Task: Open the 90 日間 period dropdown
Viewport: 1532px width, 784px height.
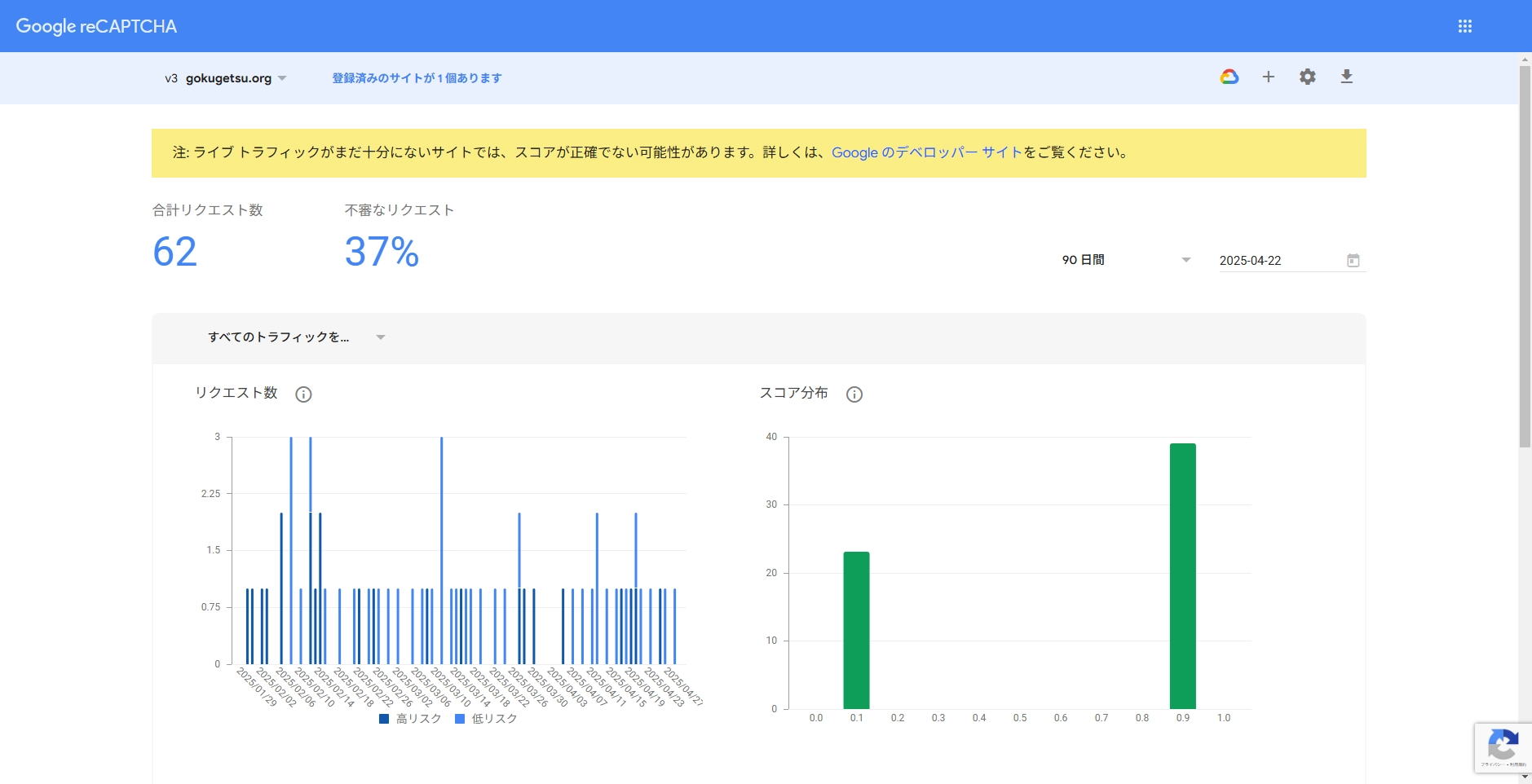Action: tap(1126, 260)
